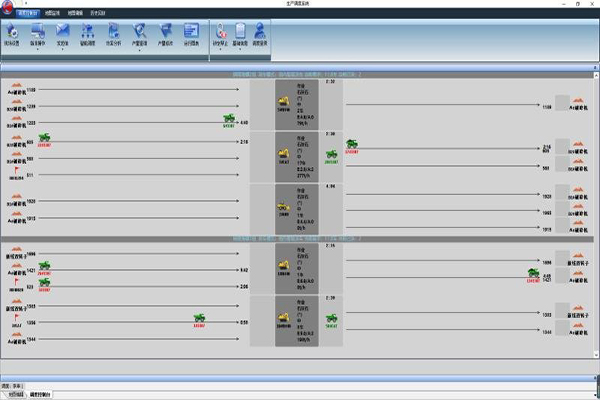The image size is (600, 400).
Task: Click the gear settings icon in the ribbon
Action: tap(12, 31)
